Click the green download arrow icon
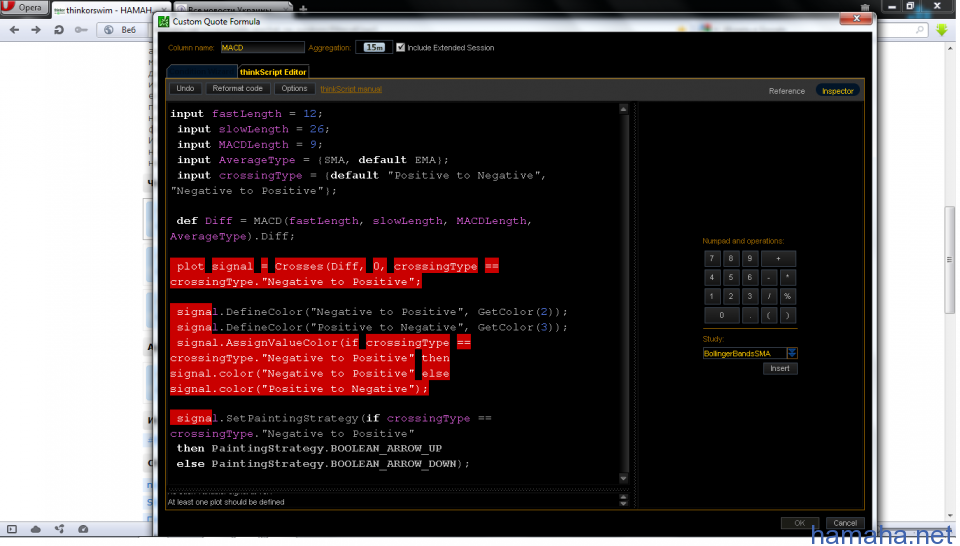Screen dimensions: 960x546 pyautogui.click(x=942, y=29)
